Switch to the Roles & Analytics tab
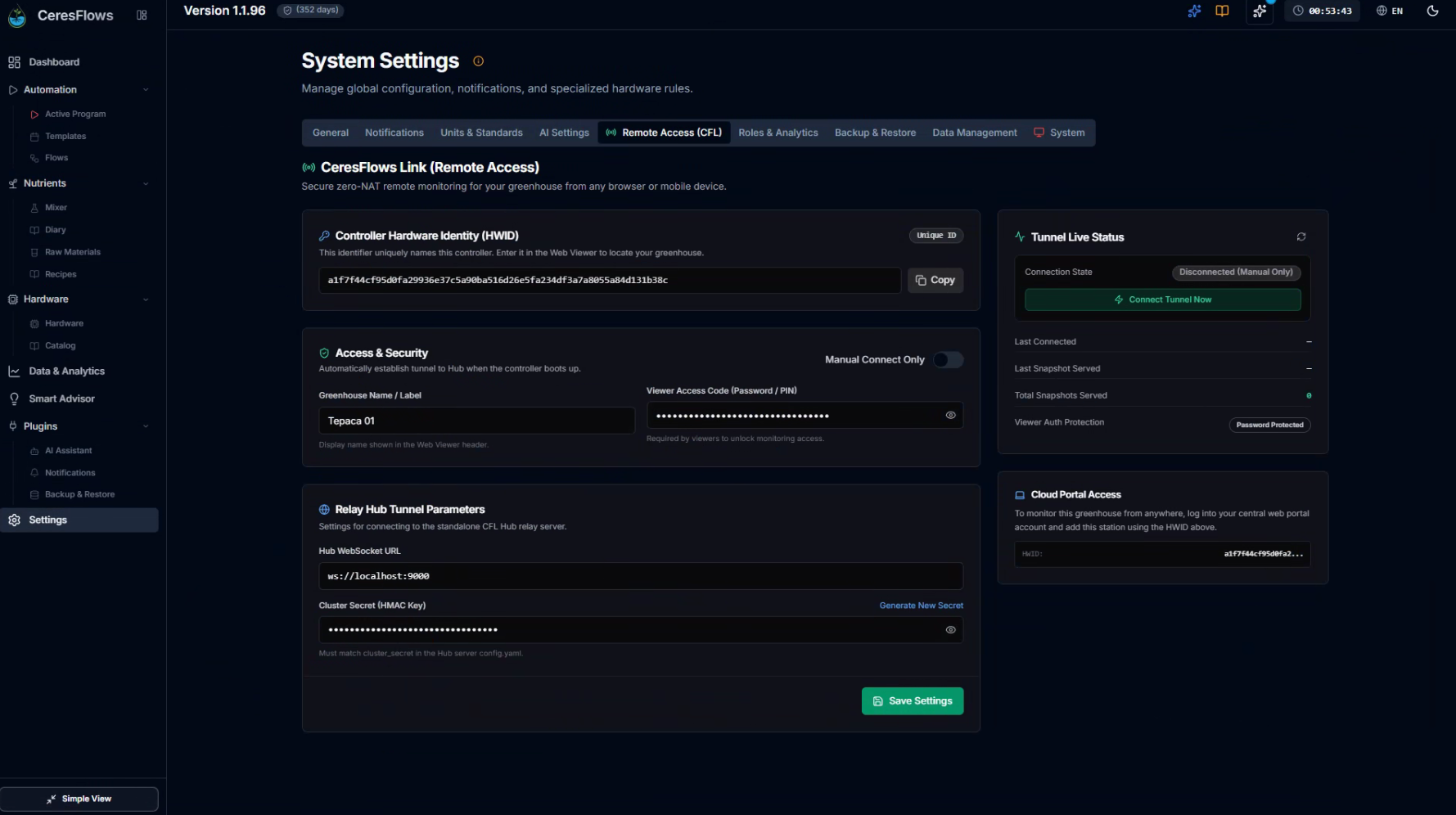The image size is (1456, 815). 778,133
